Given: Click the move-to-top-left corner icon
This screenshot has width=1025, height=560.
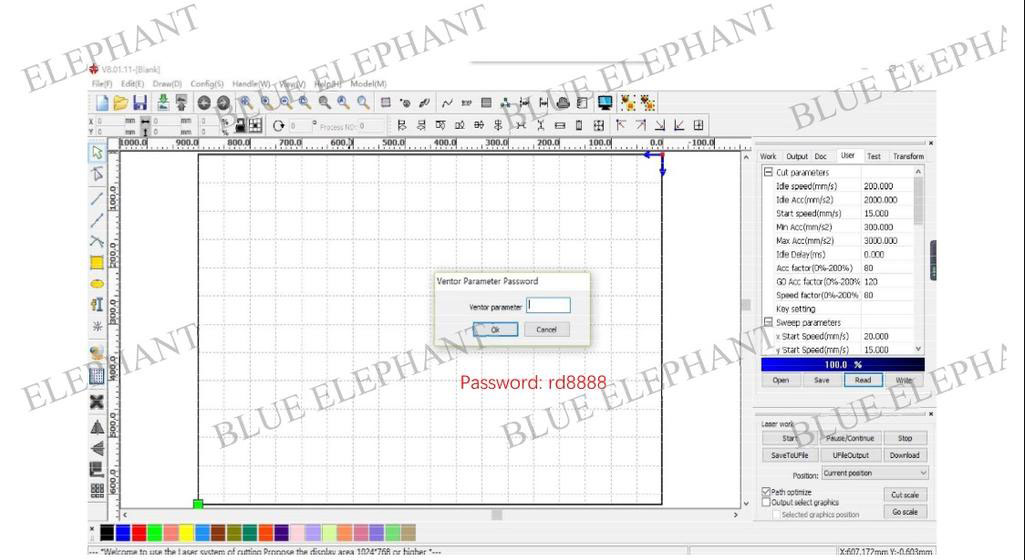Looking at the screenshot, I should [x=621, y=125].
